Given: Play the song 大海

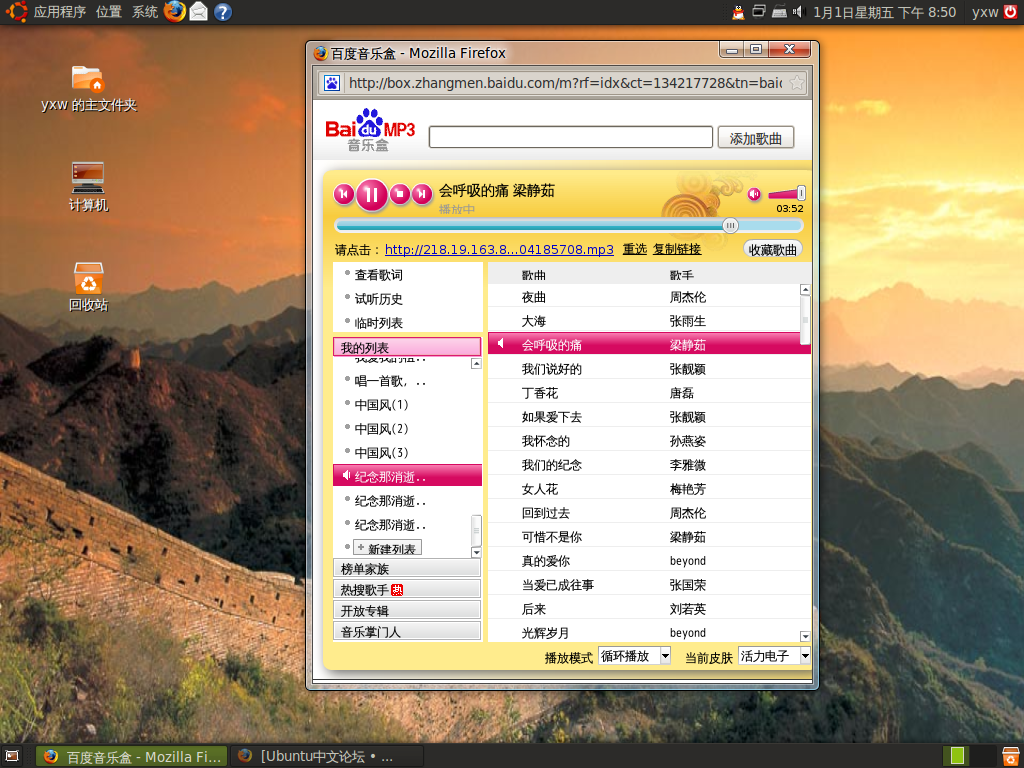Looking at the screenshot, I should point(644,321).
